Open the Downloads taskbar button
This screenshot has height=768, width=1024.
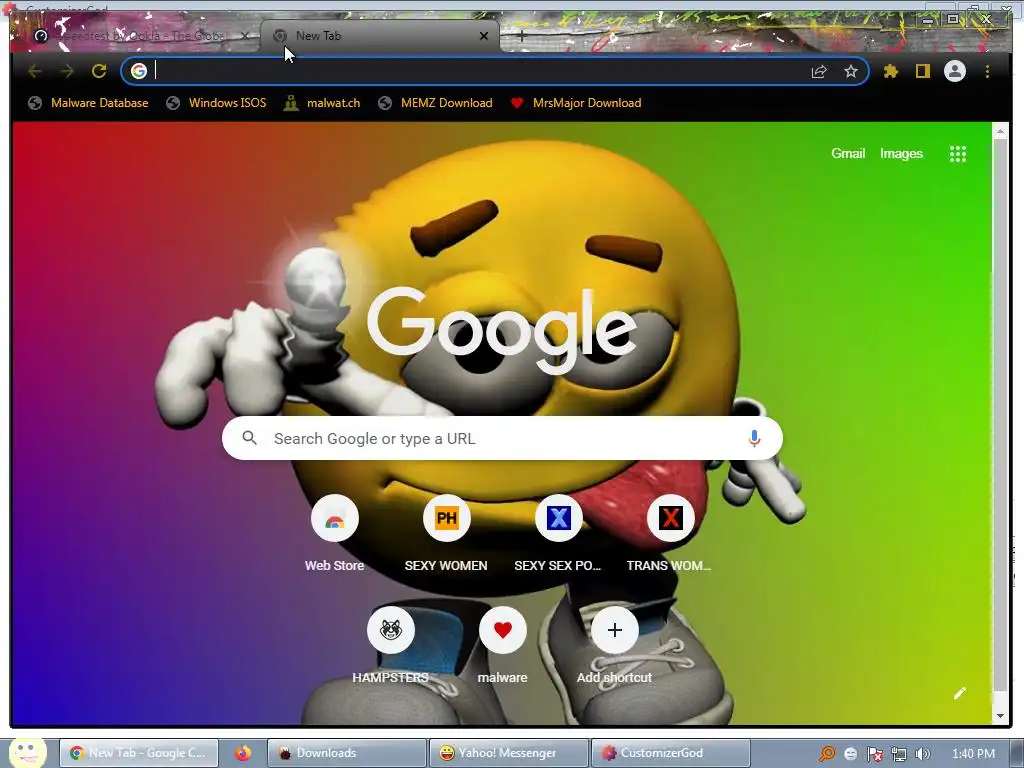coord(347,753)
